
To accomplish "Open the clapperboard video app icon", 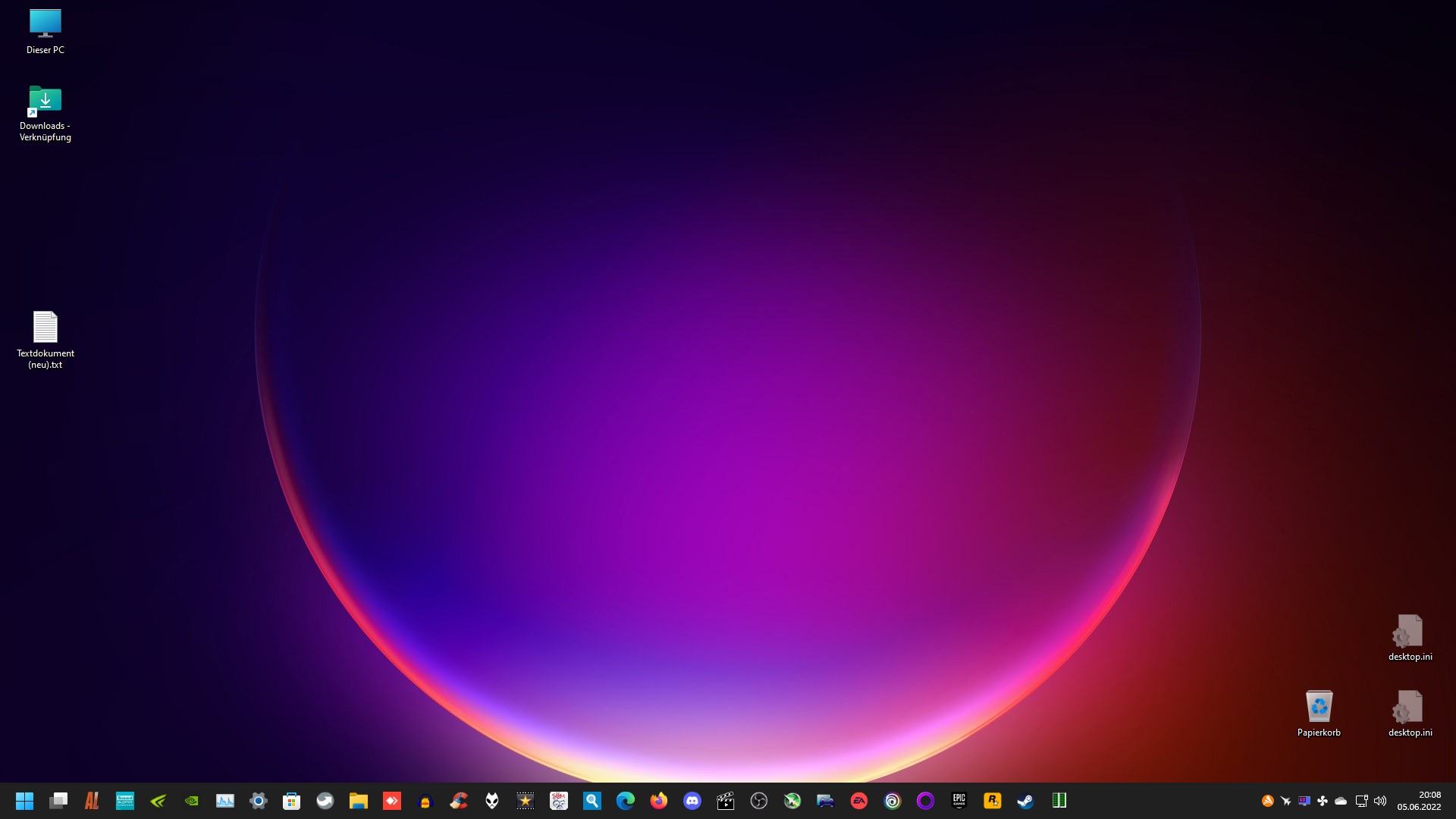I will pos(726,801).
